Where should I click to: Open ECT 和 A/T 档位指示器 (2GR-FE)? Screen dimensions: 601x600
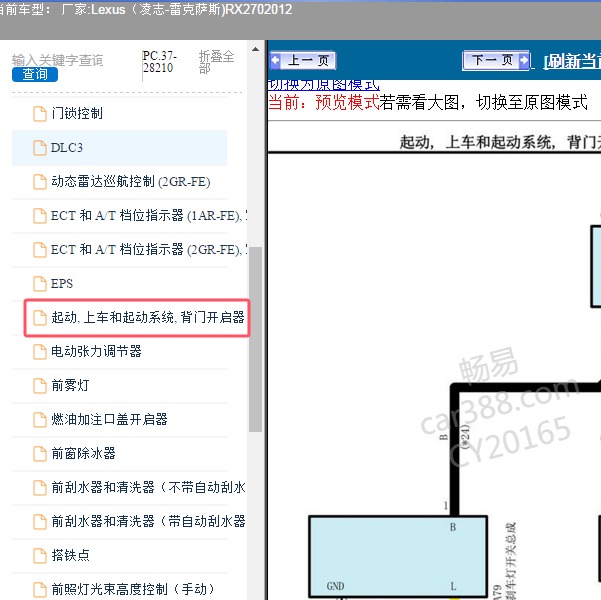[x=149, y=250]
